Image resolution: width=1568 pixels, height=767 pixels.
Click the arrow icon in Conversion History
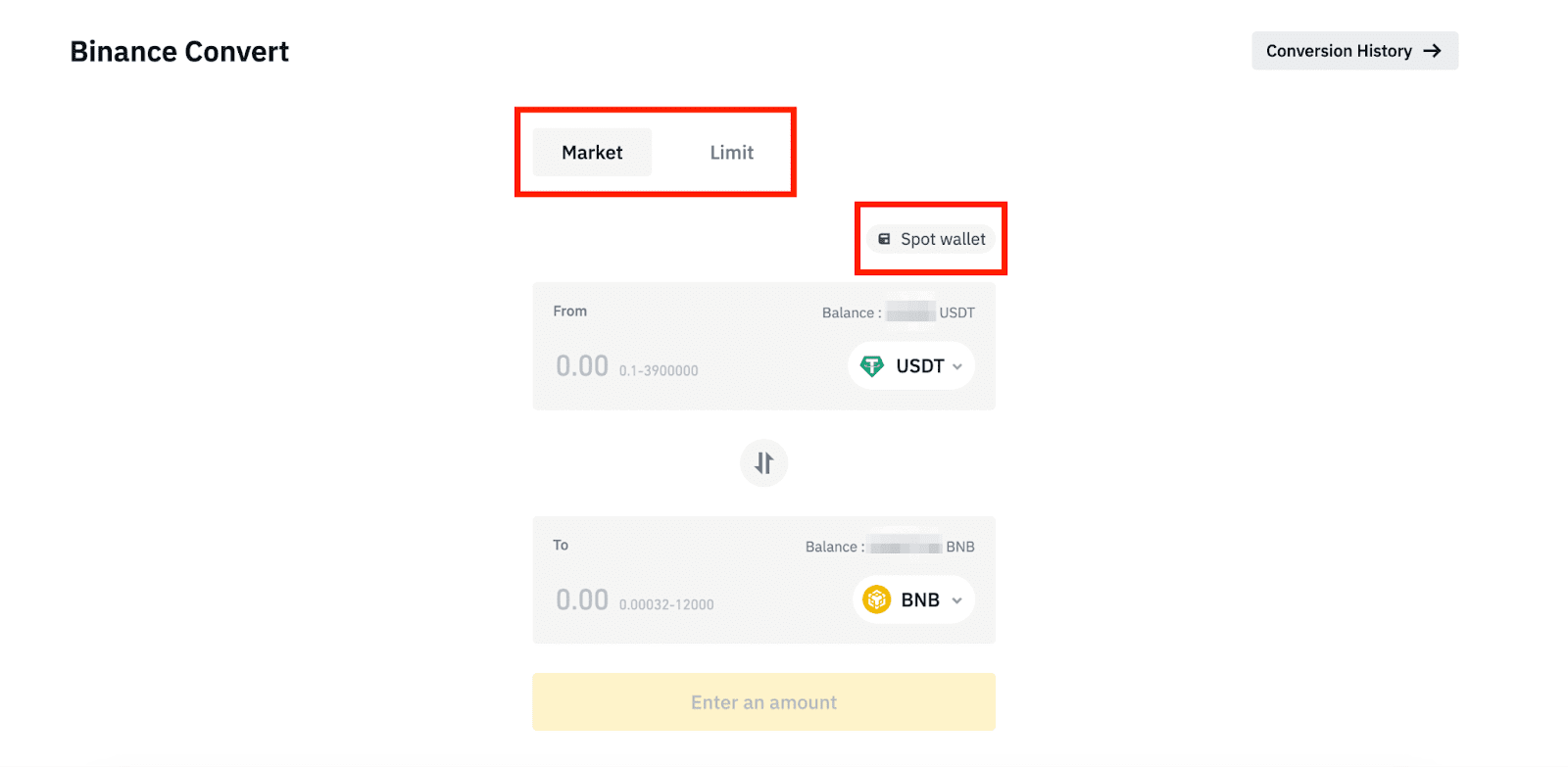pos(1432,51)
